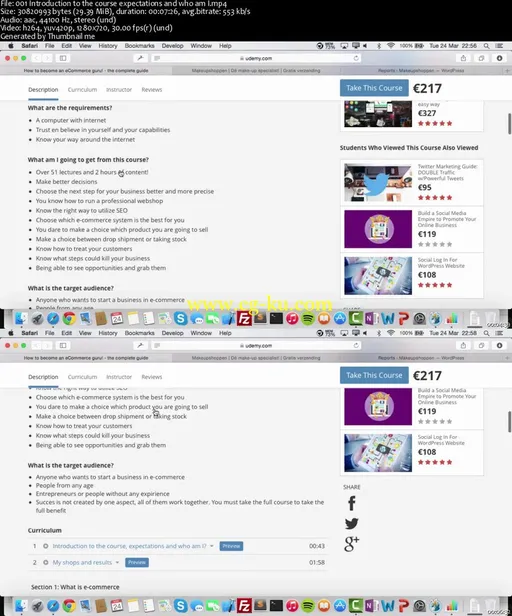This screenshot has width=512, height=616.
Task: Switch to Curriculum tab in upper page
Action: pyautogui.click(x=82, y=90)
